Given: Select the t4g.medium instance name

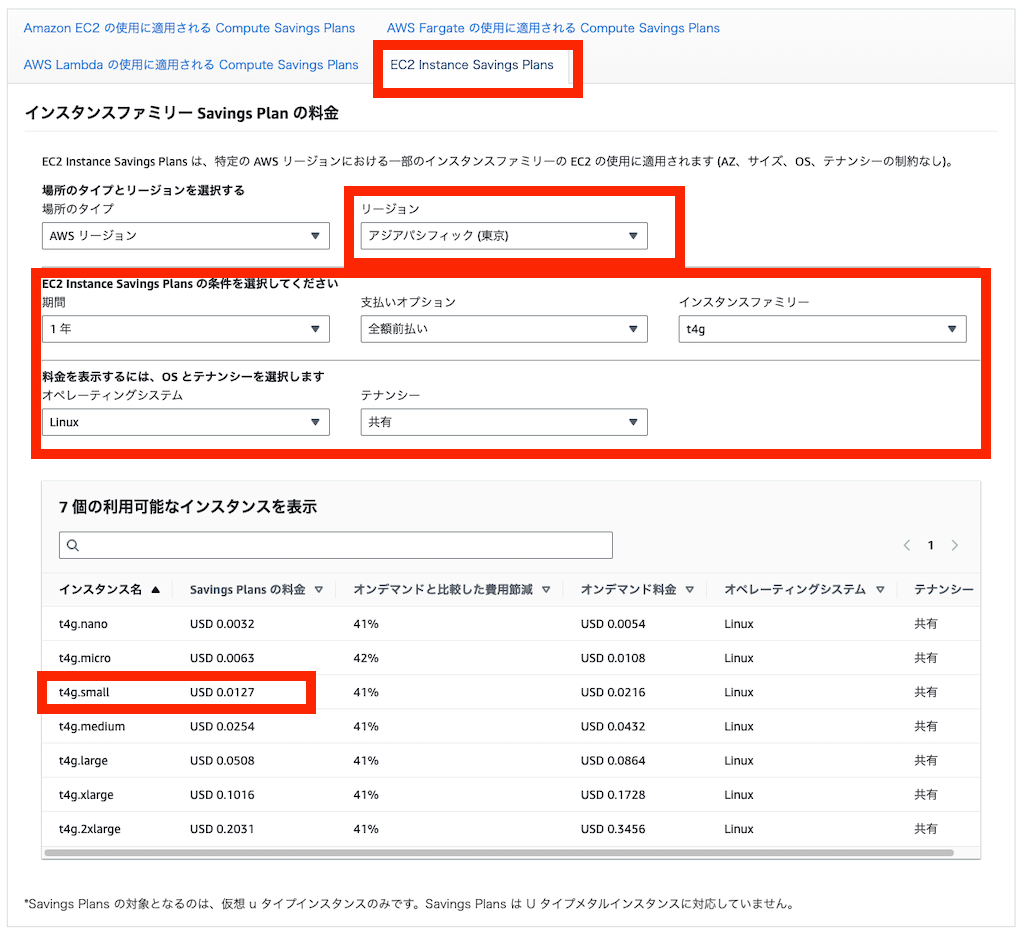Looking at the screenshot, I should 91,726.
